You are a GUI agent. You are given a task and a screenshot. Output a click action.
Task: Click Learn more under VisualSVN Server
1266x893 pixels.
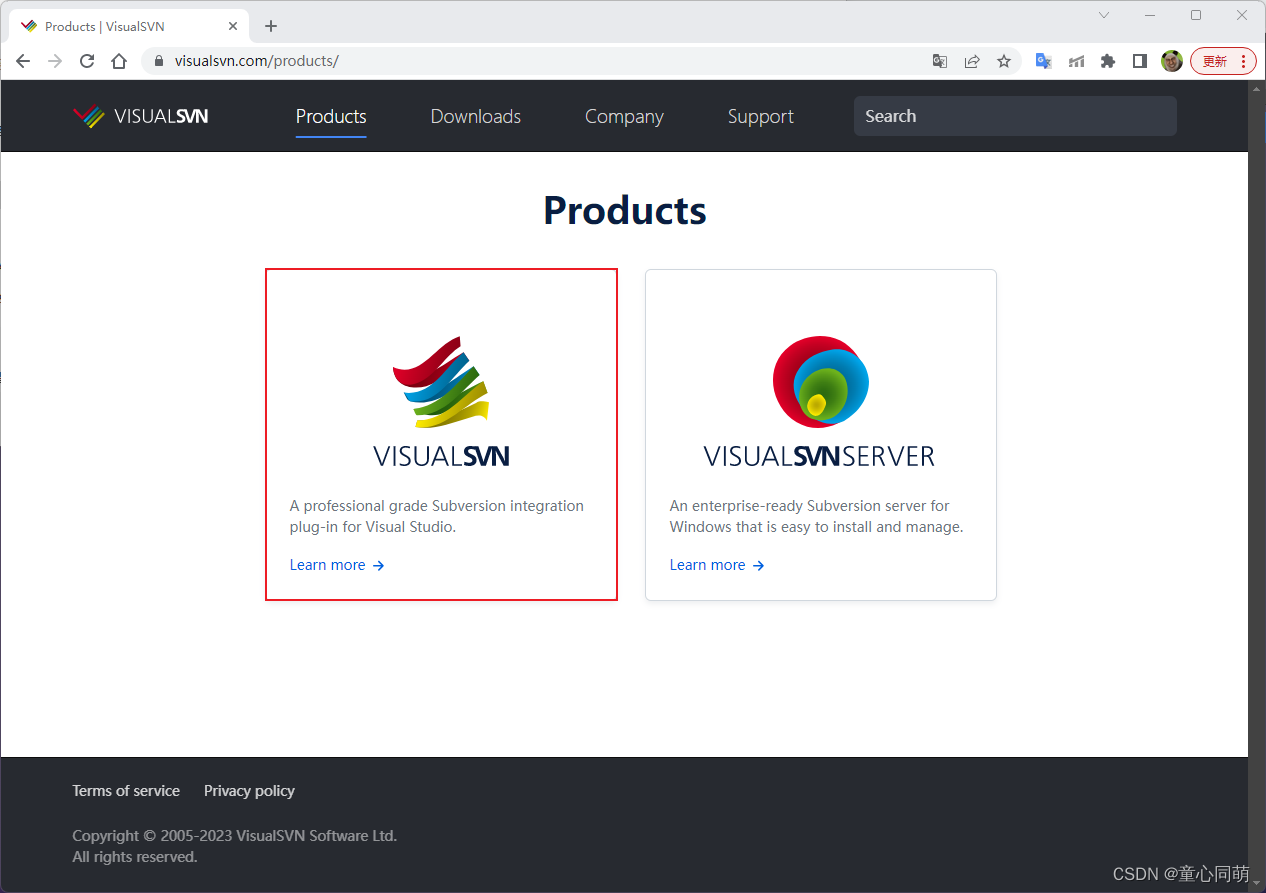717,565
